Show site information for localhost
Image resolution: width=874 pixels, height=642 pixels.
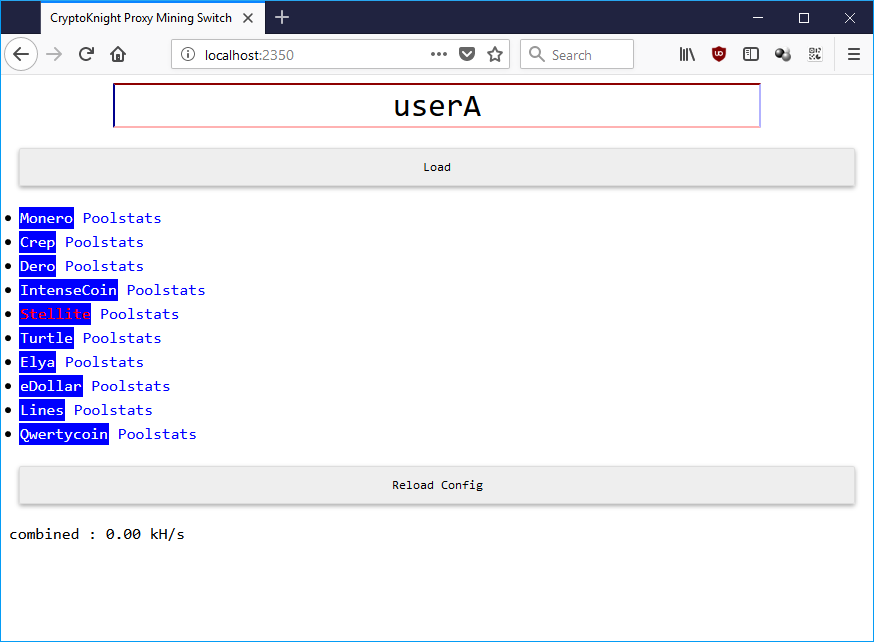(x=188, y=54)
